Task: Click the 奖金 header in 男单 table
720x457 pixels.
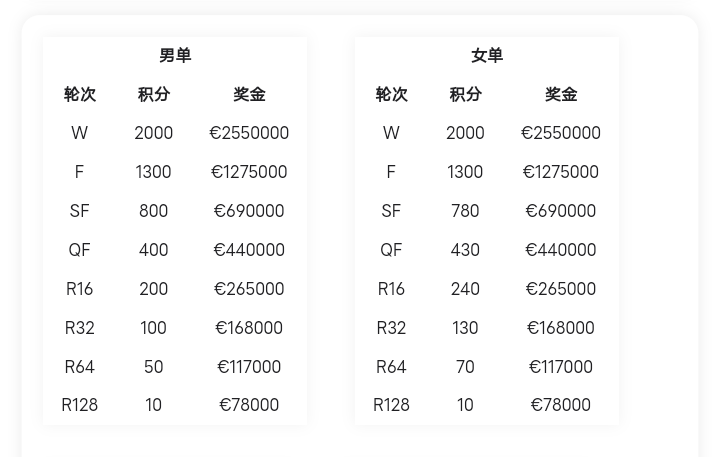Action: 249,95
